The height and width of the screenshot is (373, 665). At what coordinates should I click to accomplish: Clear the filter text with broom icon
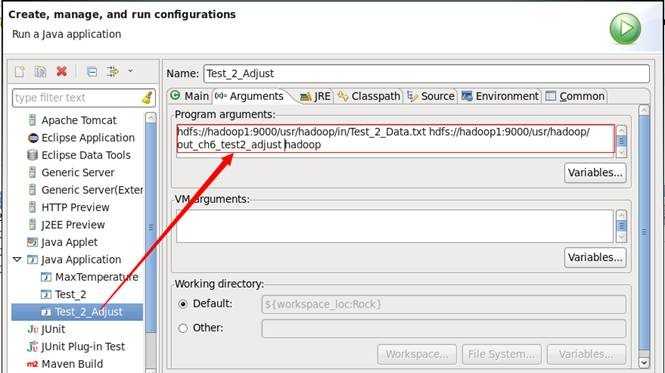pyautogui.click(x=147, y=98)
